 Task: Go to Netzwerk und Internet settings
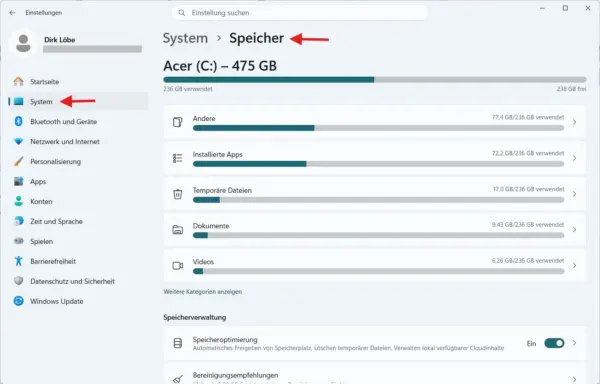click(x=78, y=141)
